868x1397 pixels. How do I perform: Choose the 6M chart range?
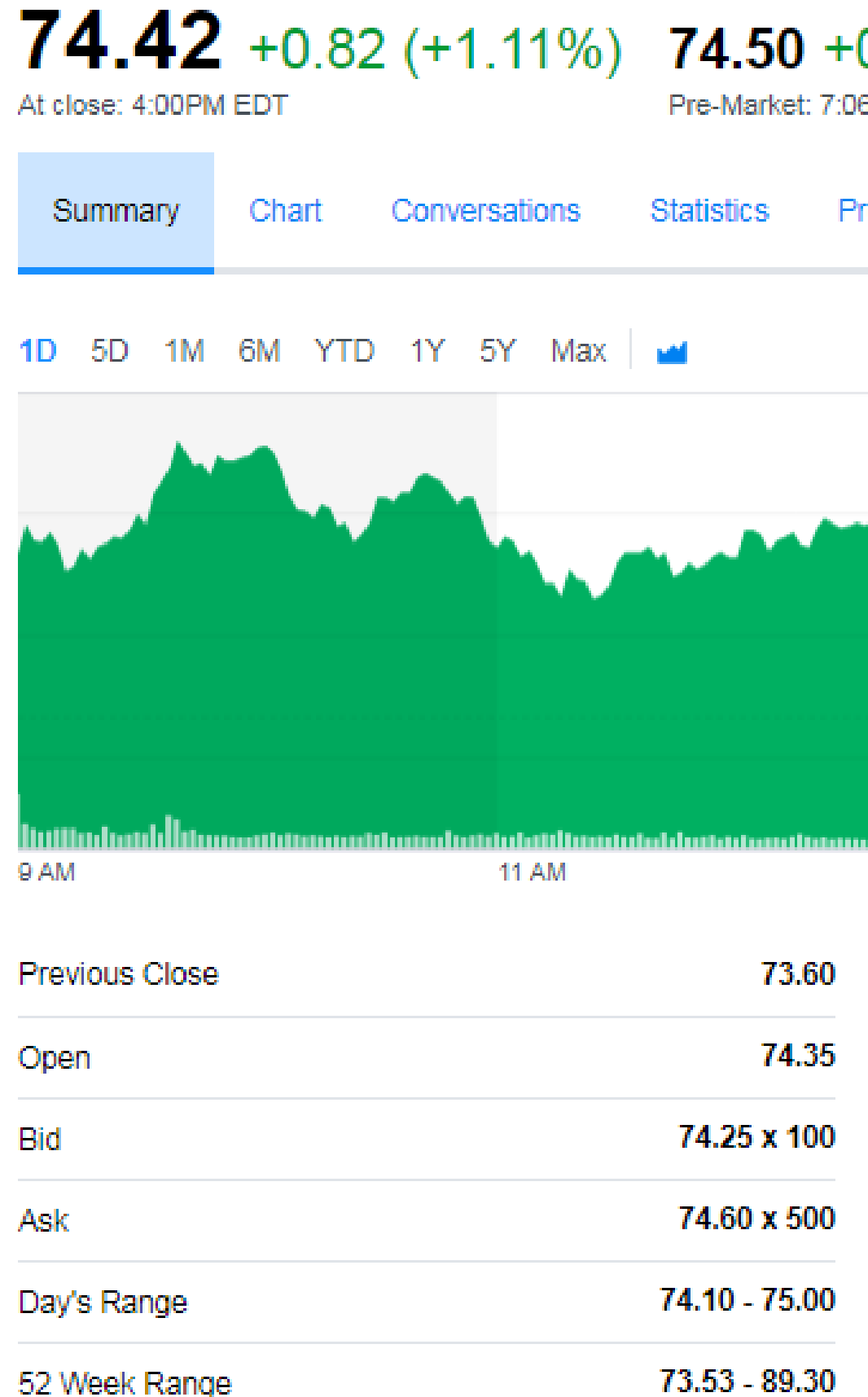pos(259,351)
